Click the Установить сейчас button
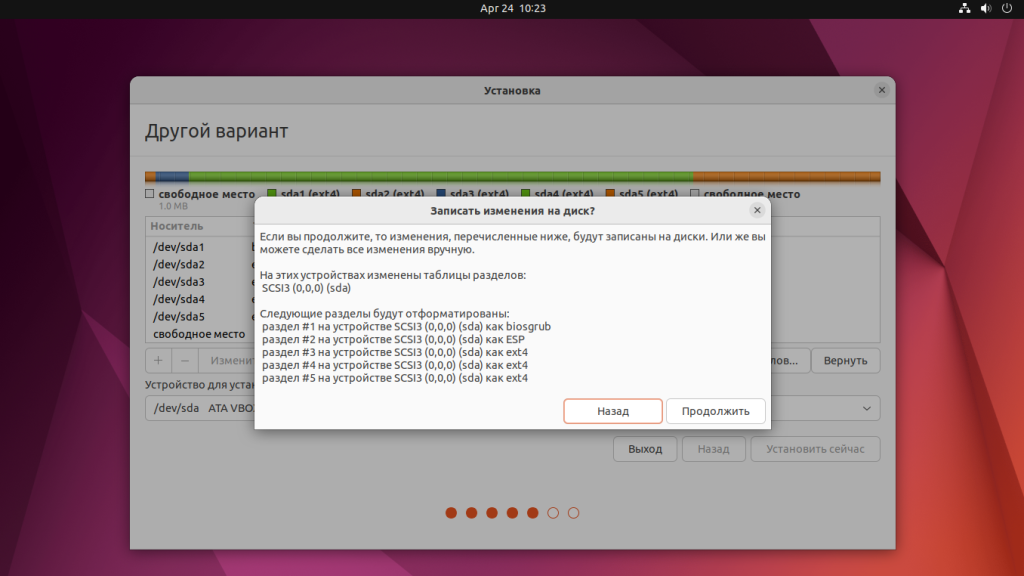Image resolution: width=1024 pixels, height=576 pixels. pyautogui.click(x=815, y=449)
